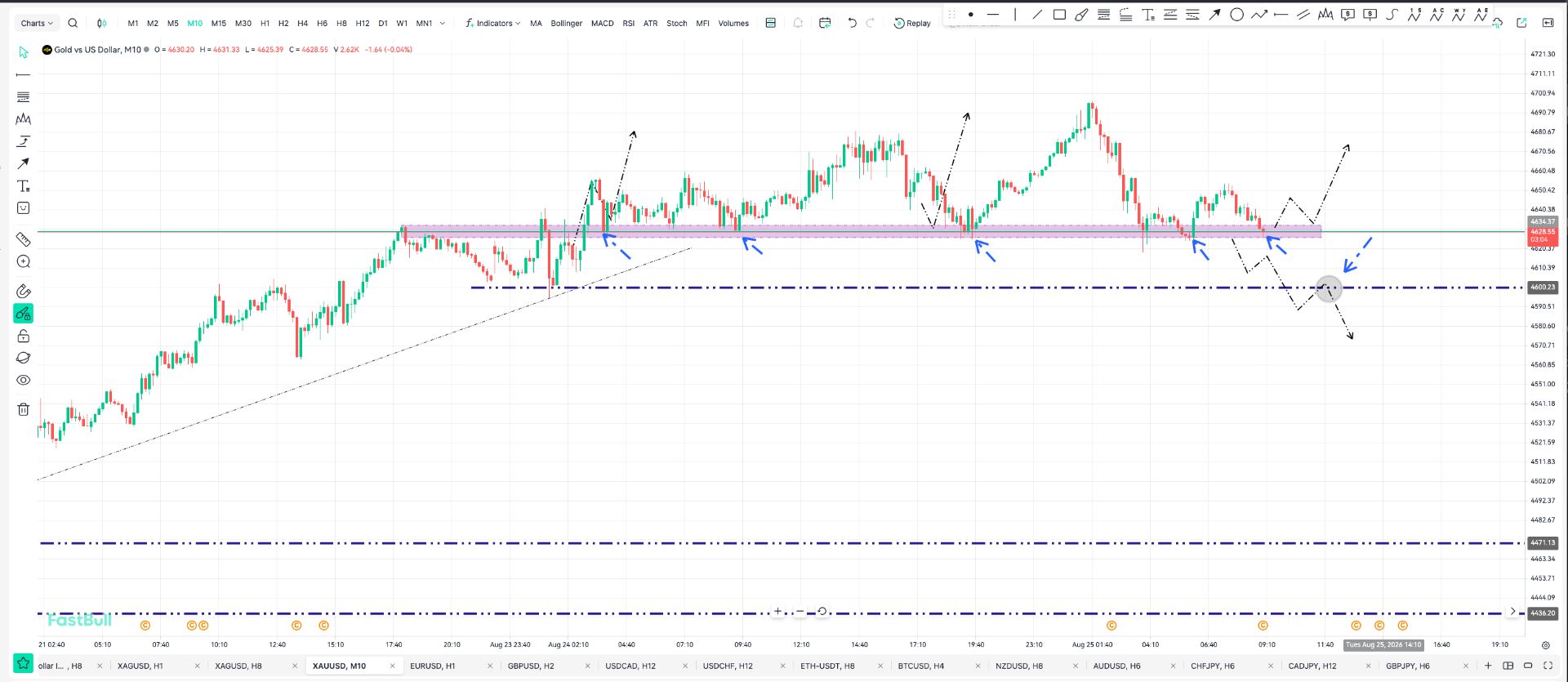This screenshot has width=1568, height=682.
Task: Close the XAUUSD, M10 tab
Action: pos(393,666)
